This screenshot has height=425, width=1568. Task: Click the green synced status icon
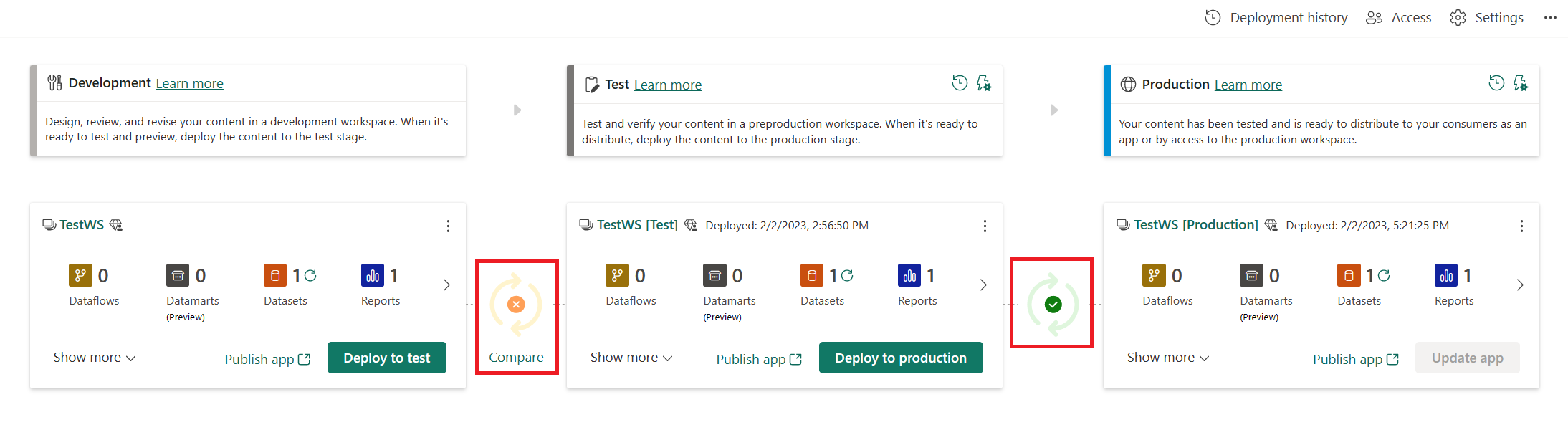1053,305
